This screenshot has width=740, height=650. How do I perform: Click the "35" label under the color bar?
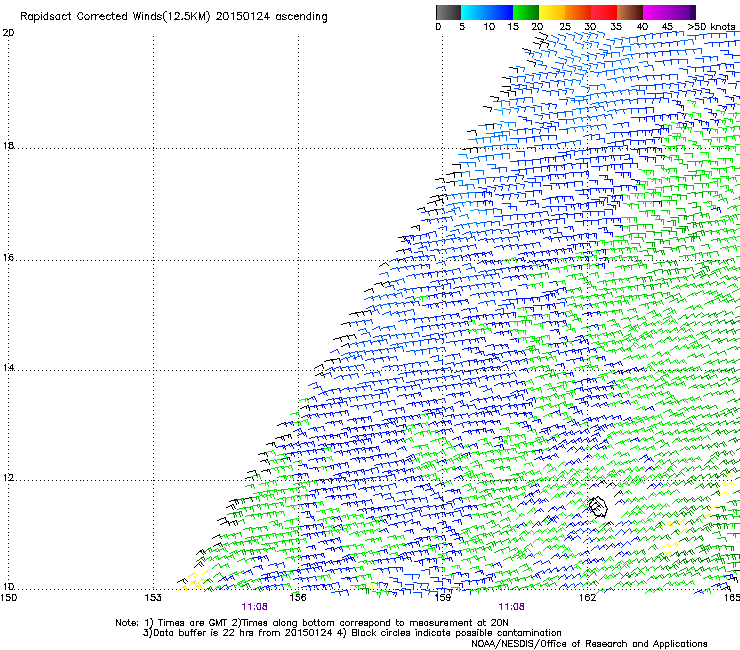coord(616,27)
